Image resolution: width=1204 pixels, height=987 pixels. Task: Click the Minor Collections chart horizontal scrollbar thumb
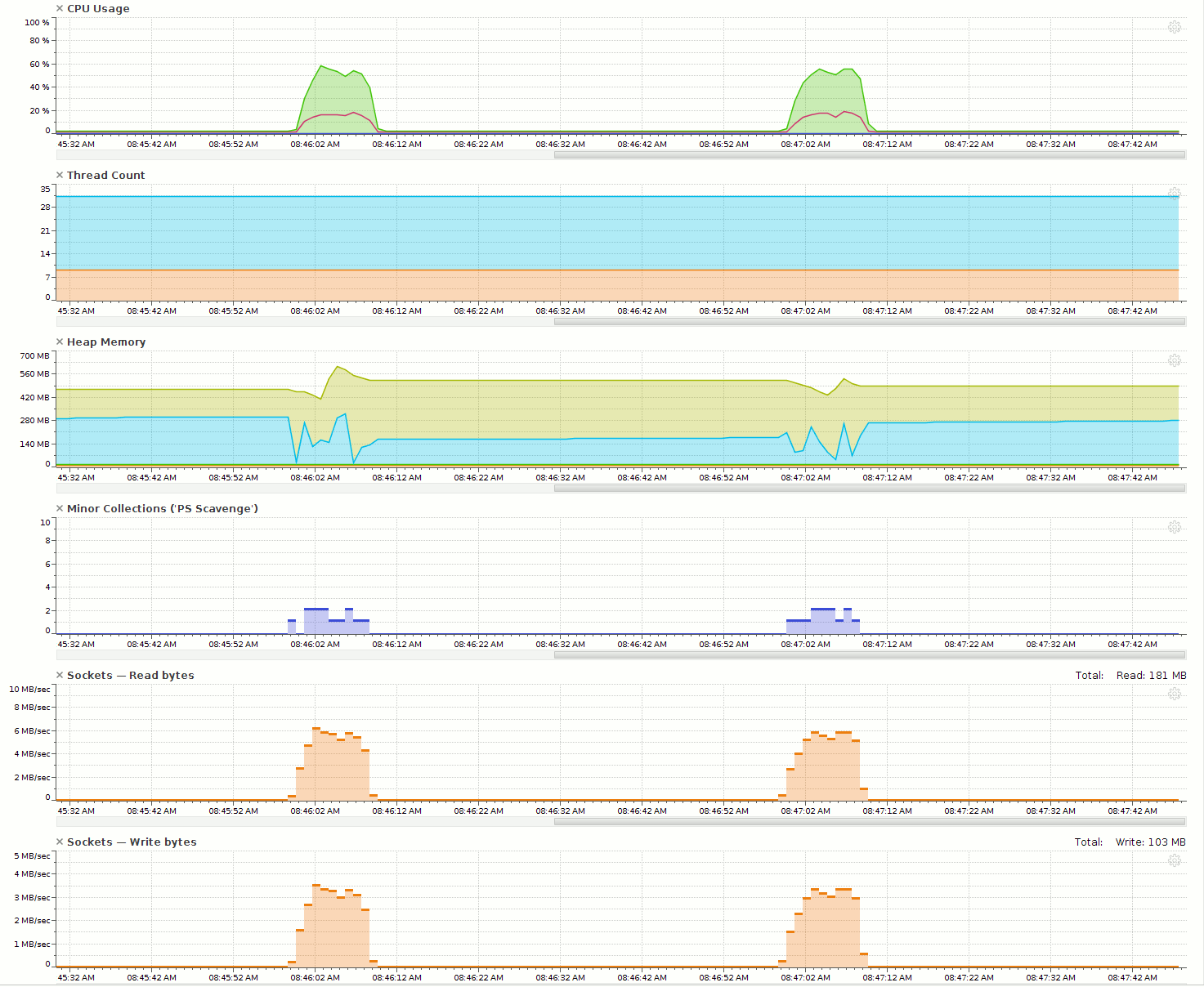pyautogui.click(x=870, y=654)
